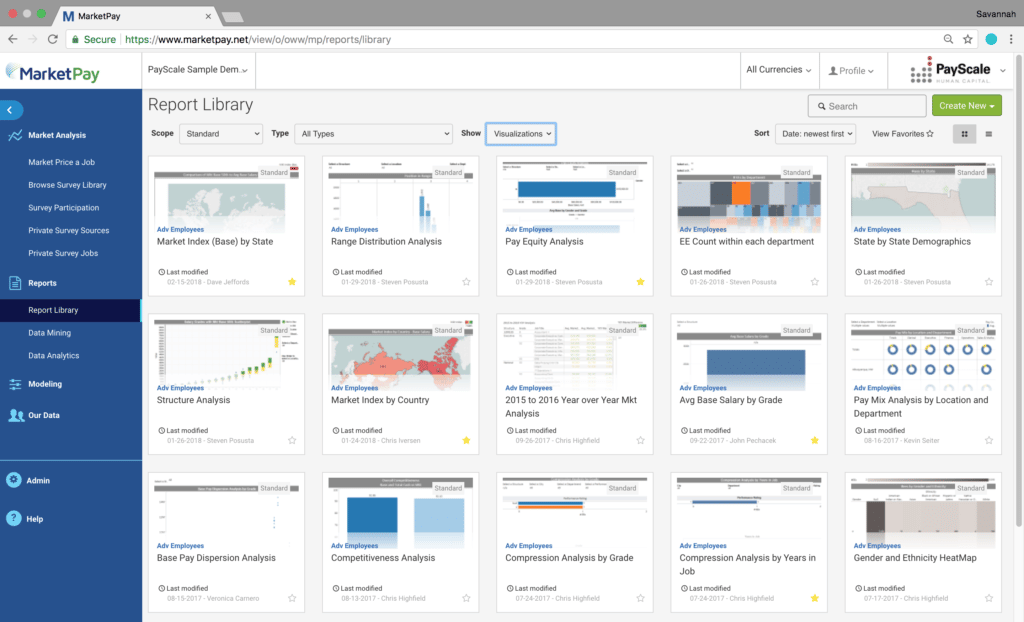Open Avg Base Salary by Grade thumbnail

[x=749, y=356]
